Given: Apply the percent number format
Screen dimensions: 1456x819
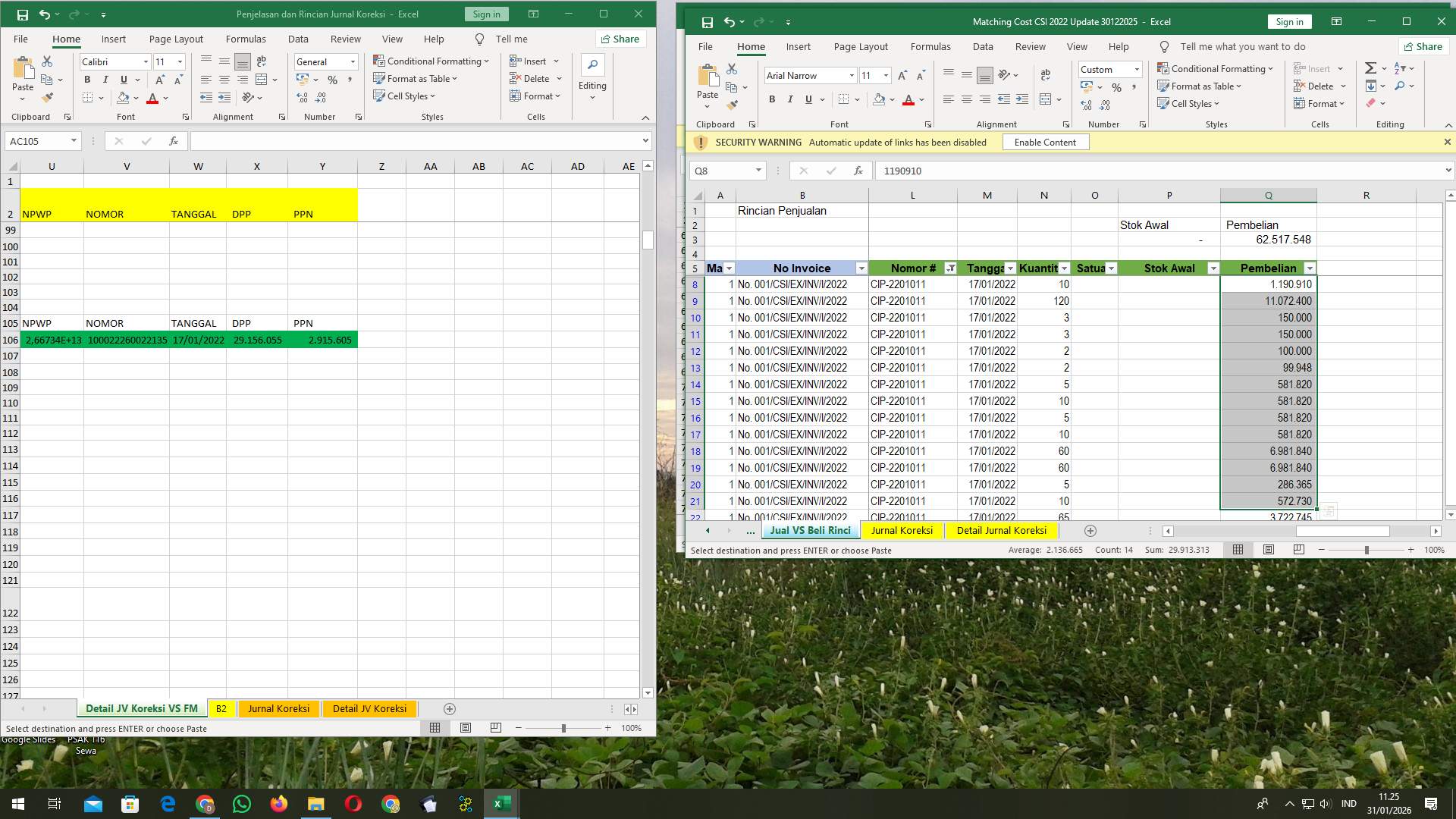Looking at the screenshot, I should point(1116,87).
